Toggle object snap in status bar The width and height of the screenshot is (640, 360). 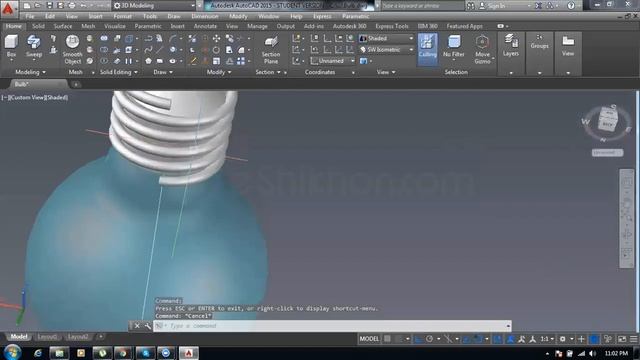click(x=478, y=339)
